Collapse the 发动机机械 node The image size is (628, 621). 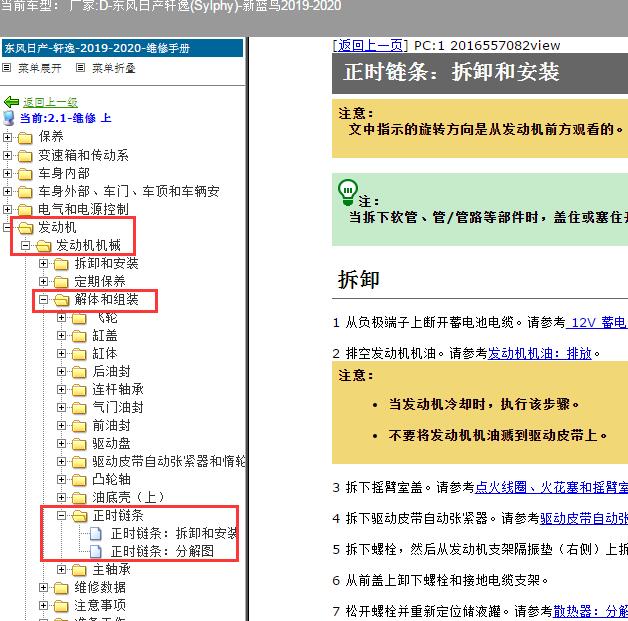25,245
